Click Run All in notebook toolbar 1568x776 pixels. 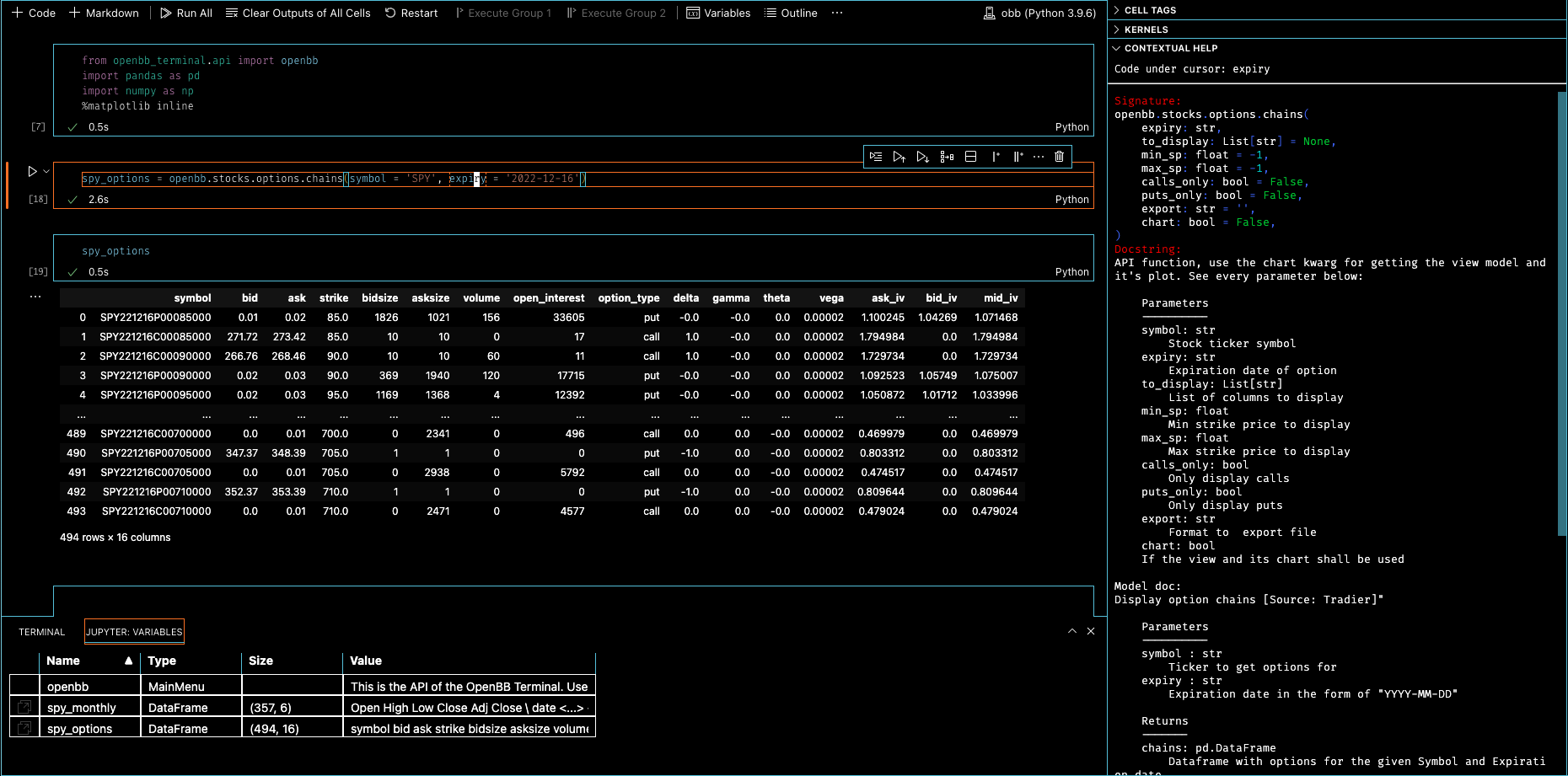tap(186, 13)
